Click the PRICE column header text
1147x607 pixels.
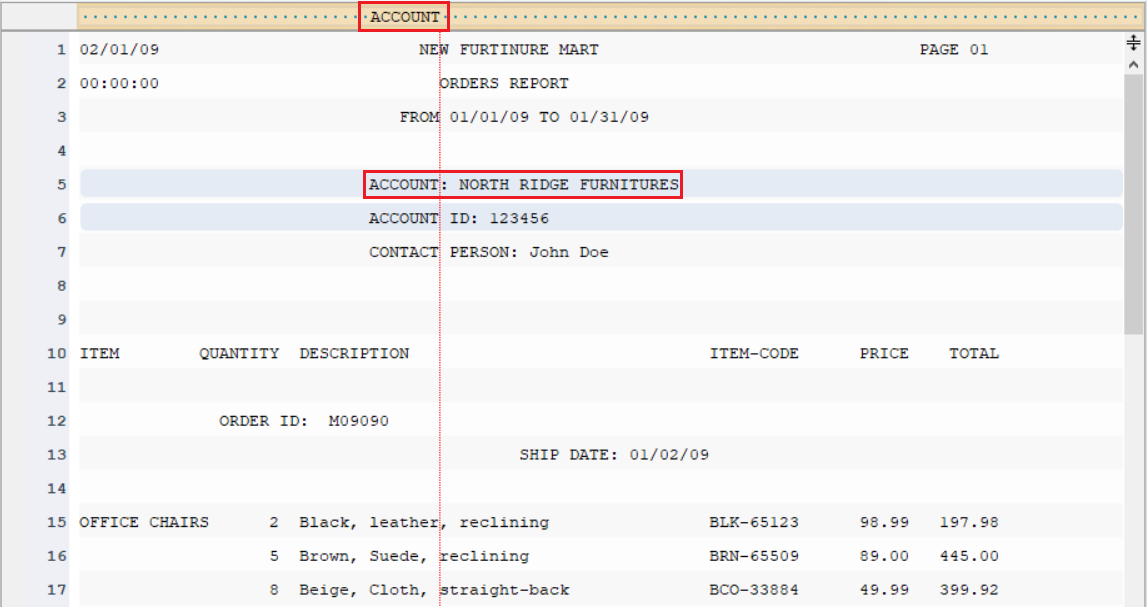pos(884,354)
